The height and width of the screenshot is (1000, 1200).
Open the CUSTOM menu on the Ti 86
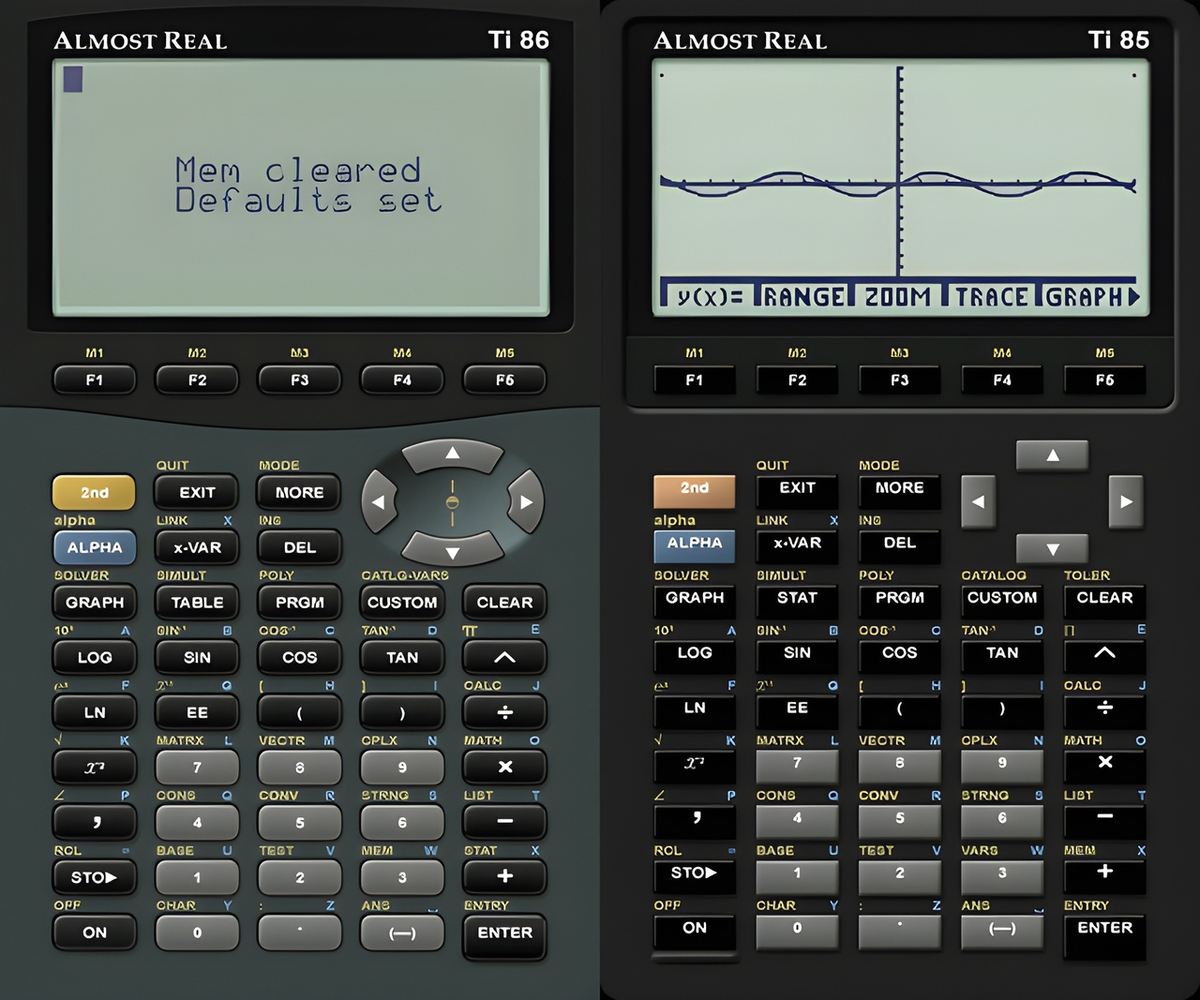click(402, 602)
